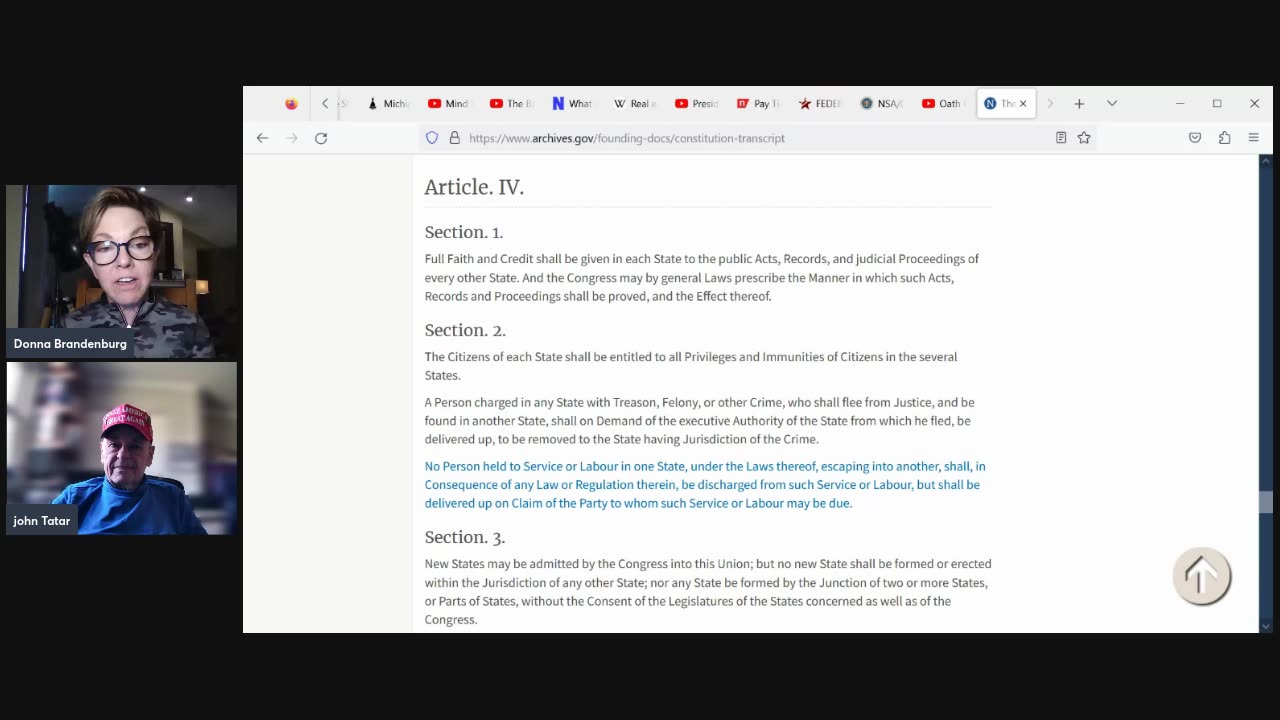
Task: Click the 'Section. 3.' heading
Action: tap(465, 537)
